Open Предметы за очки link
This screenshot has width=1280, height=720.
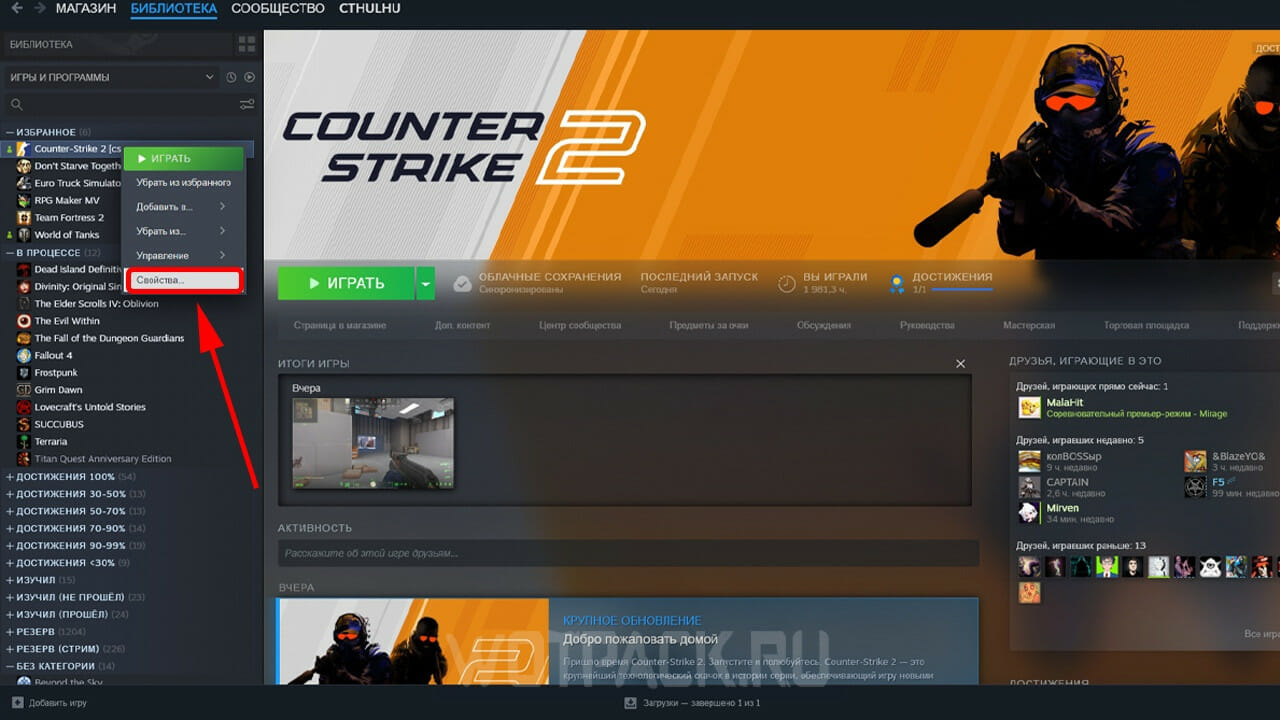click(x=711, y=325)
